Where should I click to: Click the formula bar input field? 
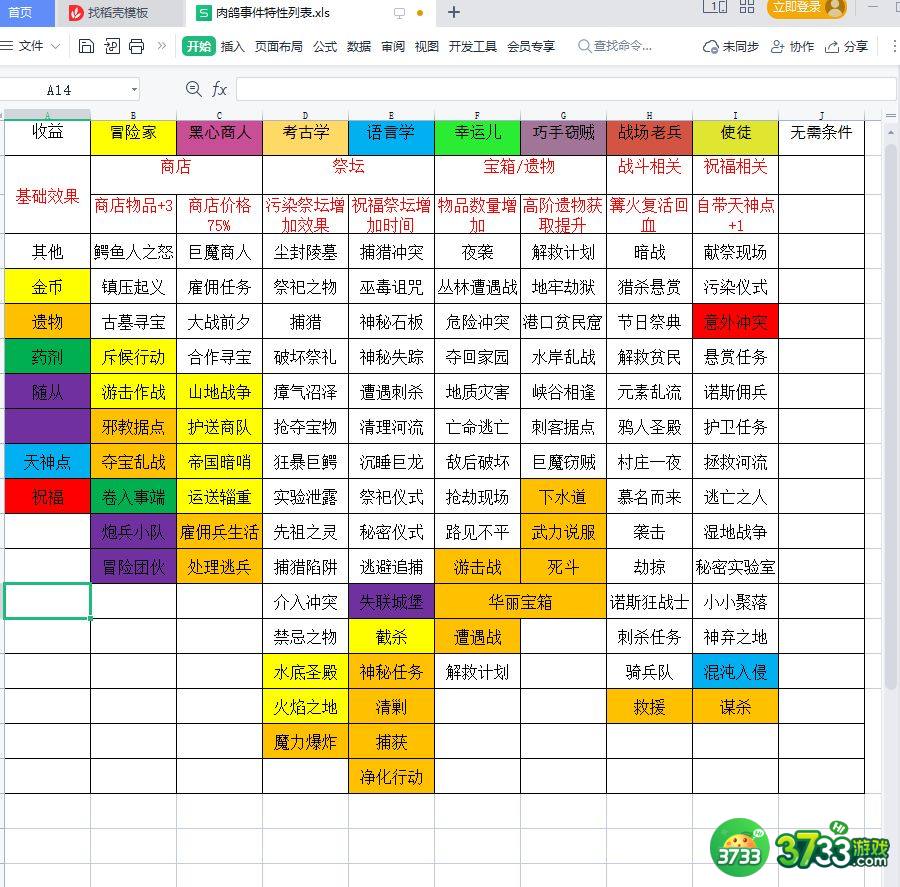(560, 90)
